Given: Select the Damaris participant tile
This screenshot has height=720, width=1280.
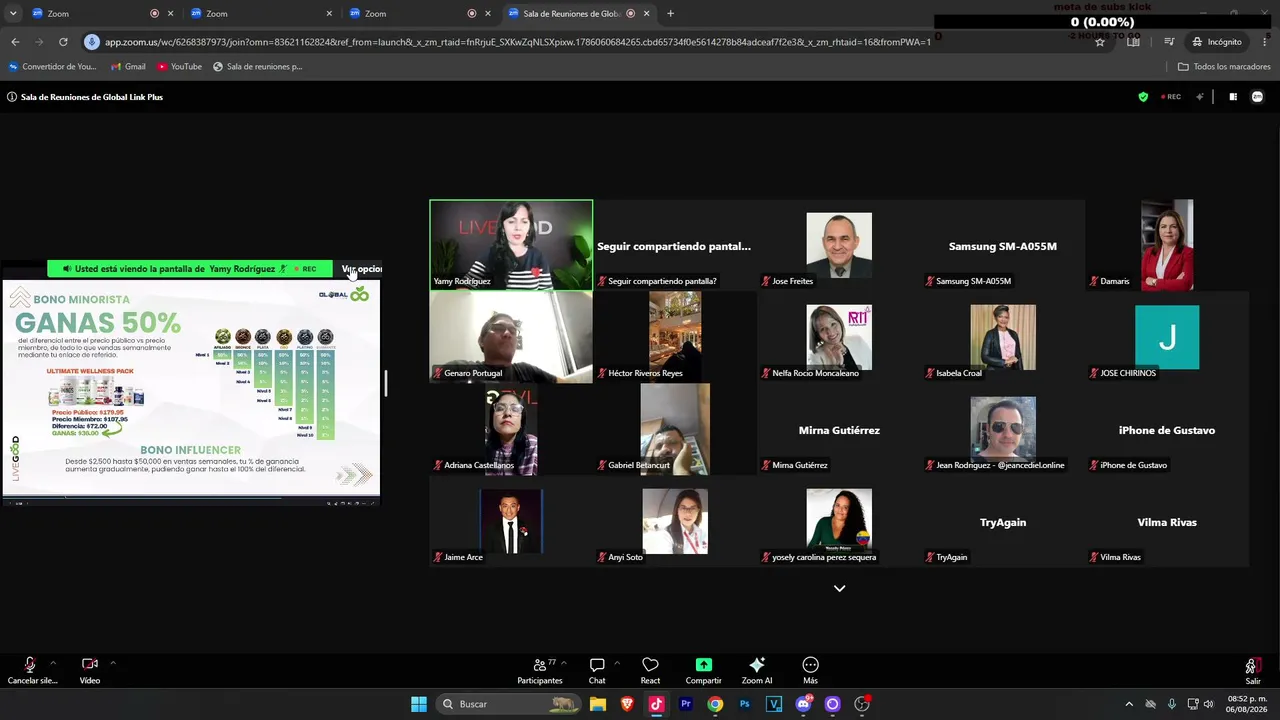Looking at the screenshot, I should 1167,245.
